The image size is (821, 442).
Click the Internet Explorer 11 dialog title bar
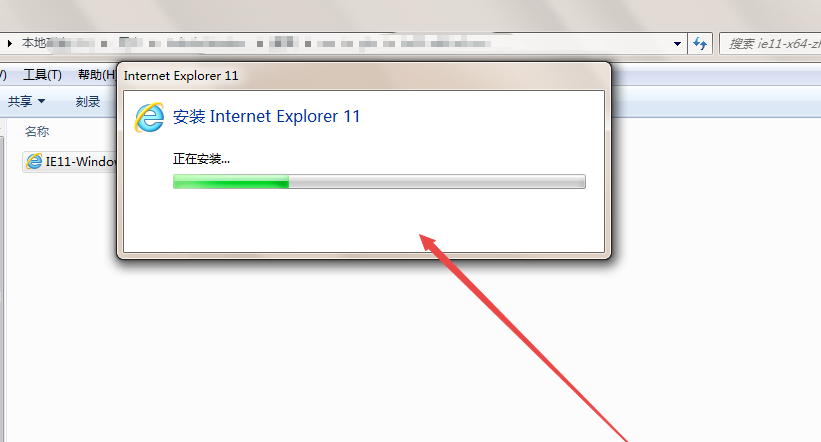tap(363, 75)
